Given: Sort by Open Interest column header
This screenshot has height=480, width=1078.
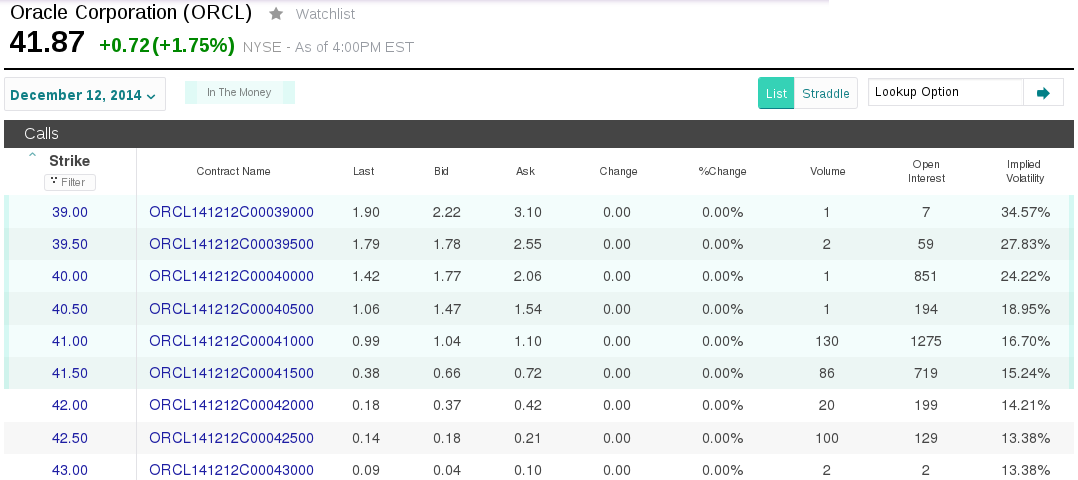Looking at the screenshot, I should [x=926, y=171].
